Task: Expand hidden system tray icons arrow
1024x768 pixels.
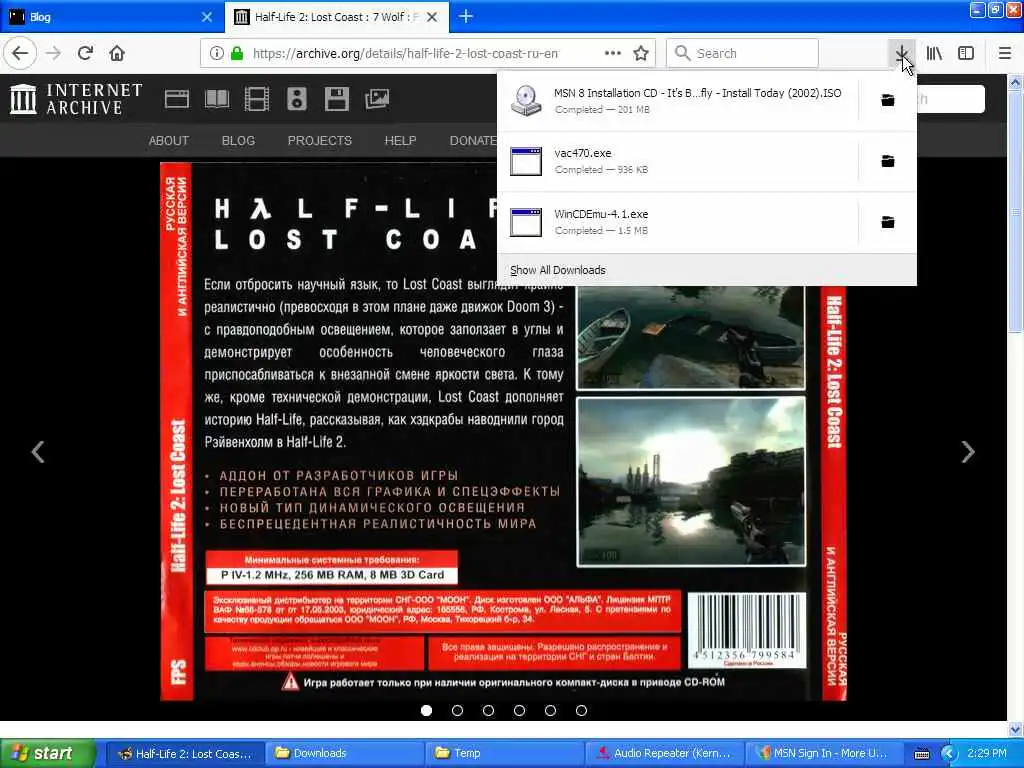Action: [x=949, y=754]
